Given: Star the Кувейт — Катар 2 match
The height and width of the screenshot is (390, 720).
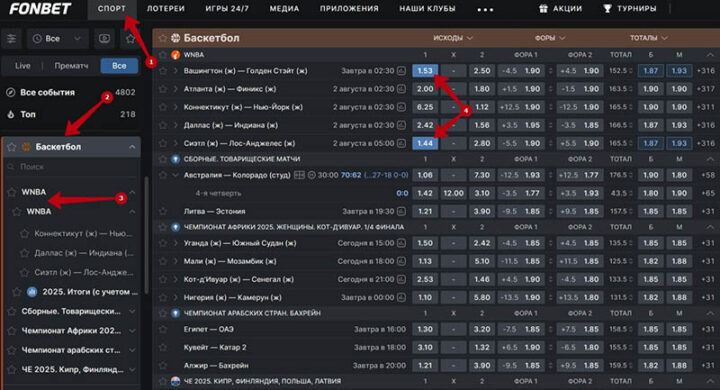Looking at the screenshot, I should (x=163, y=347).
